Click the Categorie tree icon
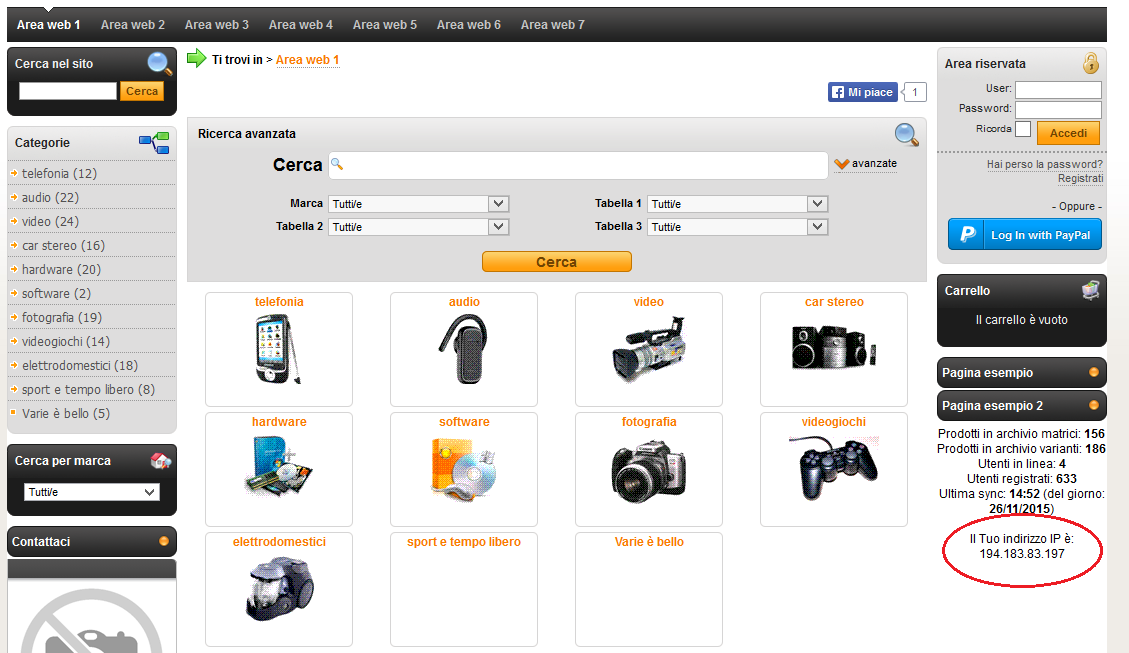The width and height of the screenshot is (1129, 653). coord(154,143)
